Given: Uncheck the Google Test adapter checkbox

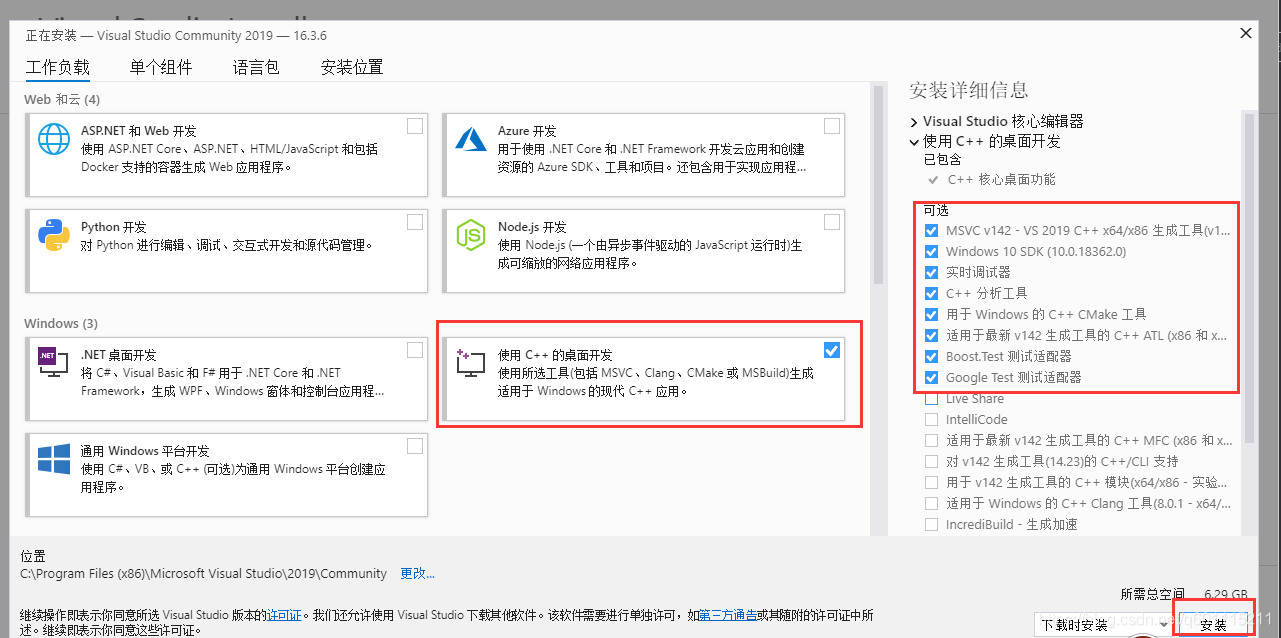Looking at the screenshot, I should pyautogui.click(x=932, y=377).
